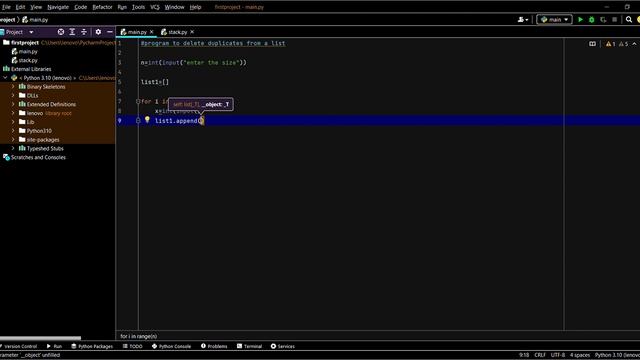640x360 pixels.
Task: Click the 4 spaces indent setting
Action: pyautogui.click(x=580, y=355)
